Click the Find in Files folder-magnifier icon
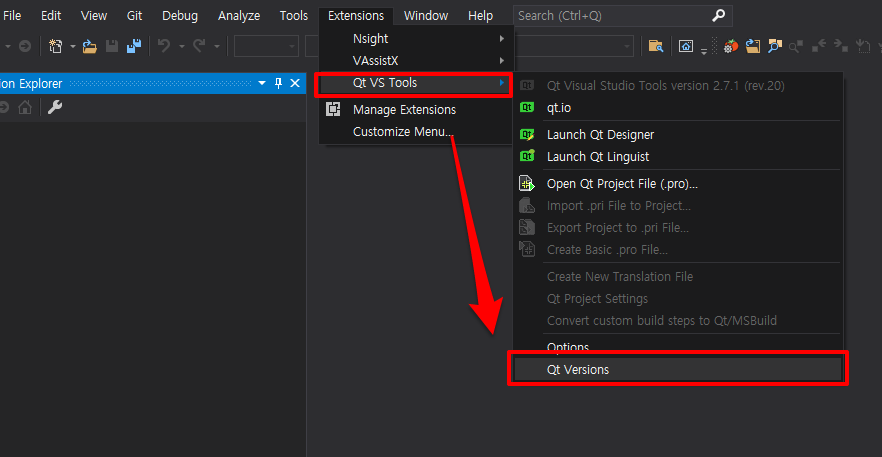882x457 pixels. pyautogui.click(x=656, y=46)
